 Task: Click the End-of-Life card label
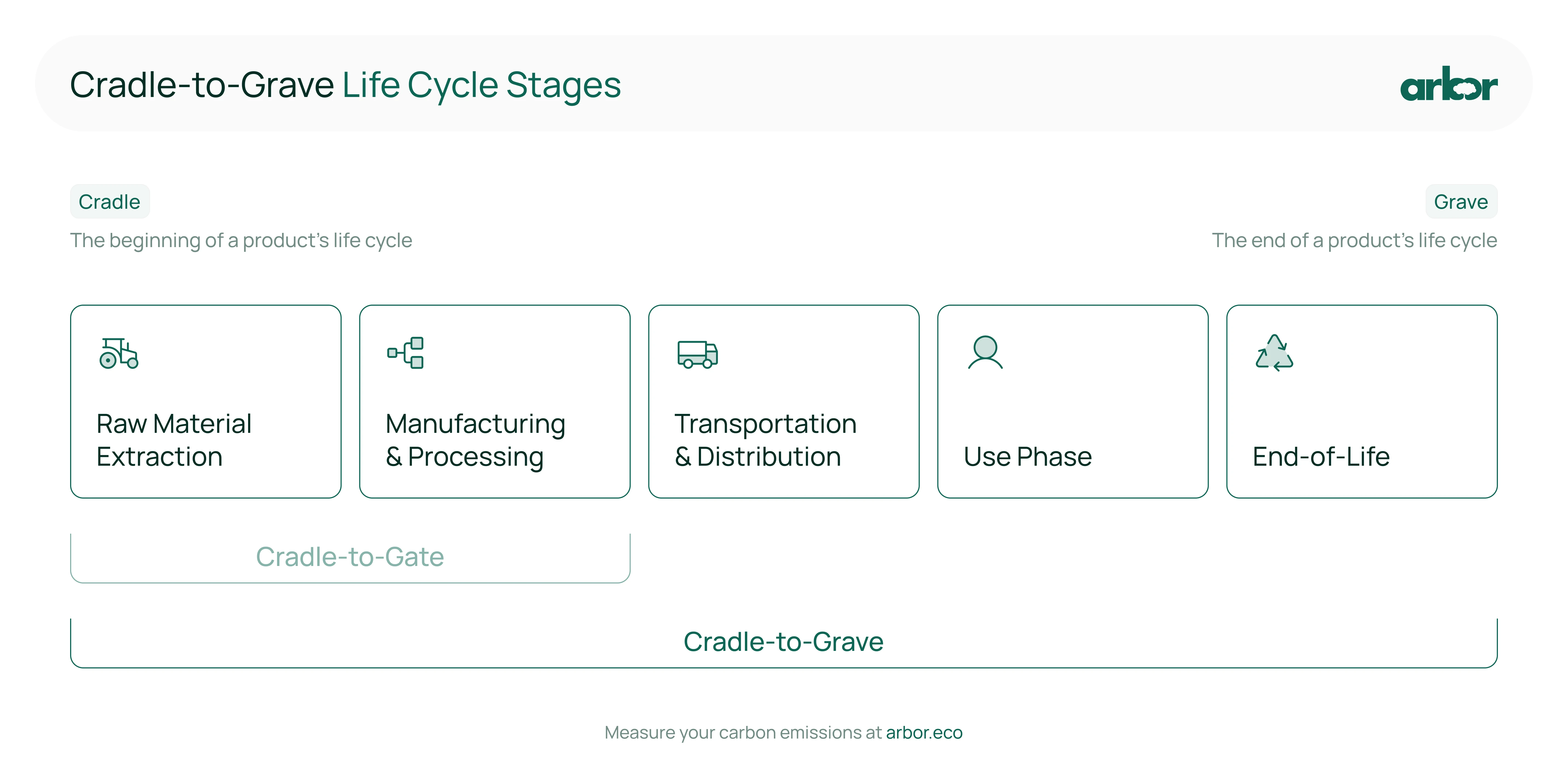click(1321, 457)
